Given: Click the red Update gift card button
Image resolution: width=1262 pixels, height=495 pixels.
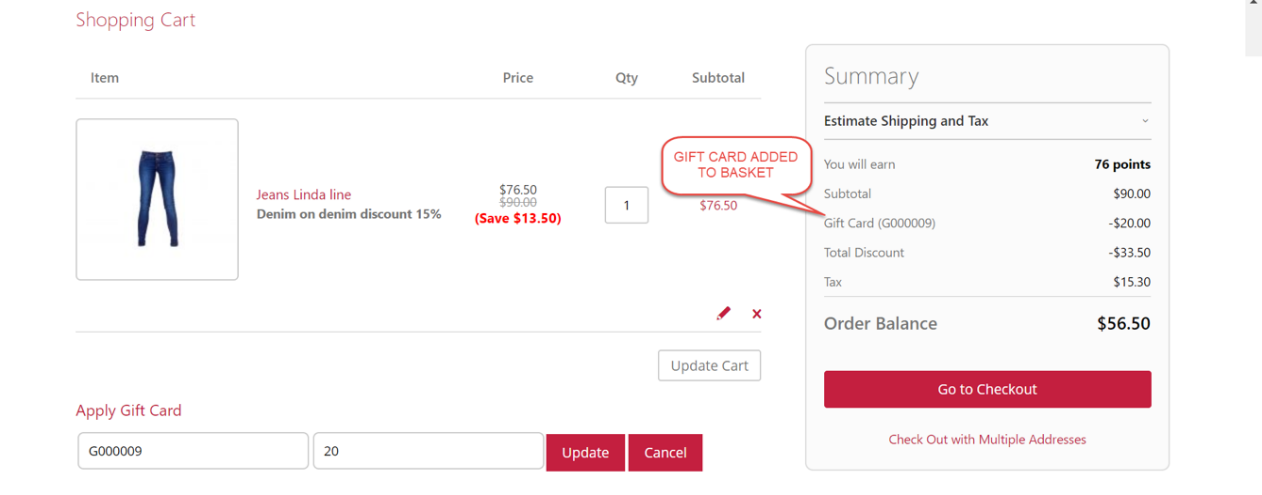Looking at the screenshot, I should [x=585, y=452].
